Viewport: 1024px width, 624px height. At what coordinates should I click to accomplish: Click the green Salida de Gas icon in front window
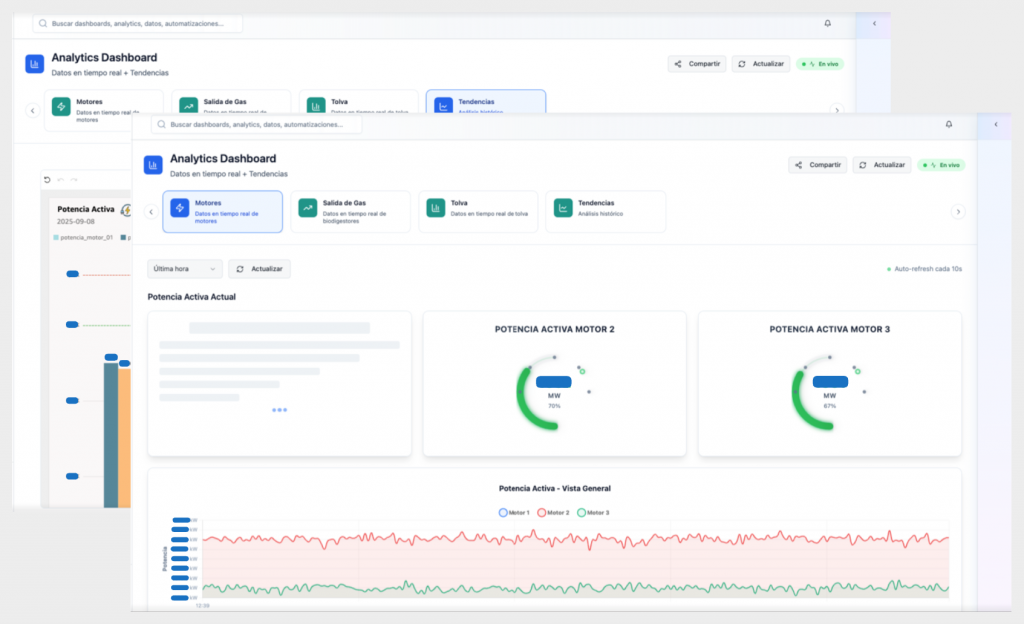pyautogui.click(x=308, y=208)
